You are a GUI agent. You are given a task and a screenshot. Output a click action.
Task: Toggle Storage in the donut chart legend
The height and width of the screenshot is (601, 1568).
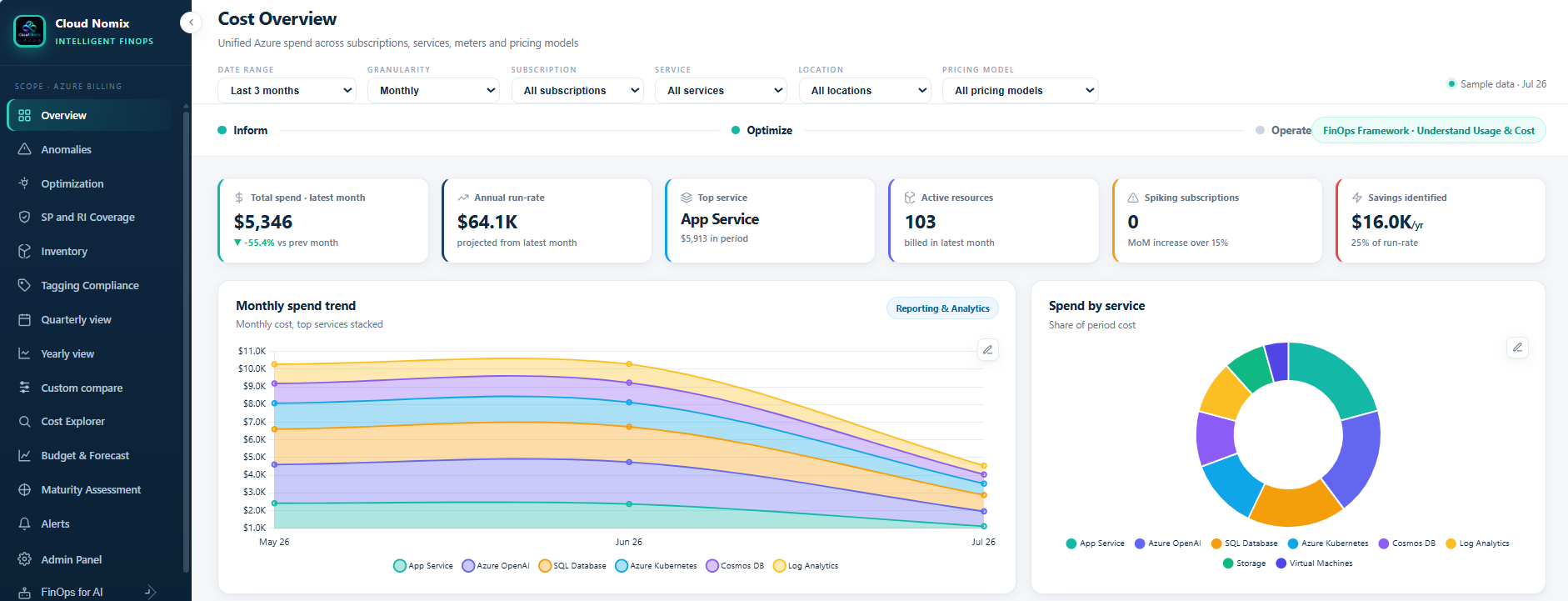[1244, 563]
